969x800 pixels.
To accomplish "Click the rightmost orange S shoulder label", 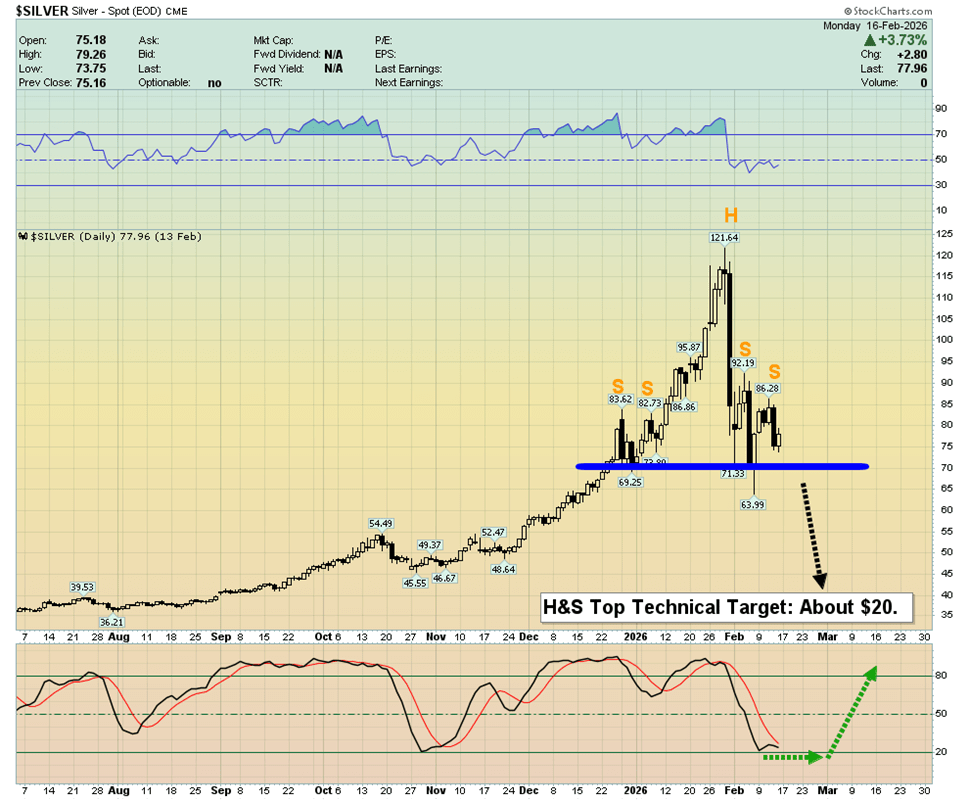I will [775, 372].
